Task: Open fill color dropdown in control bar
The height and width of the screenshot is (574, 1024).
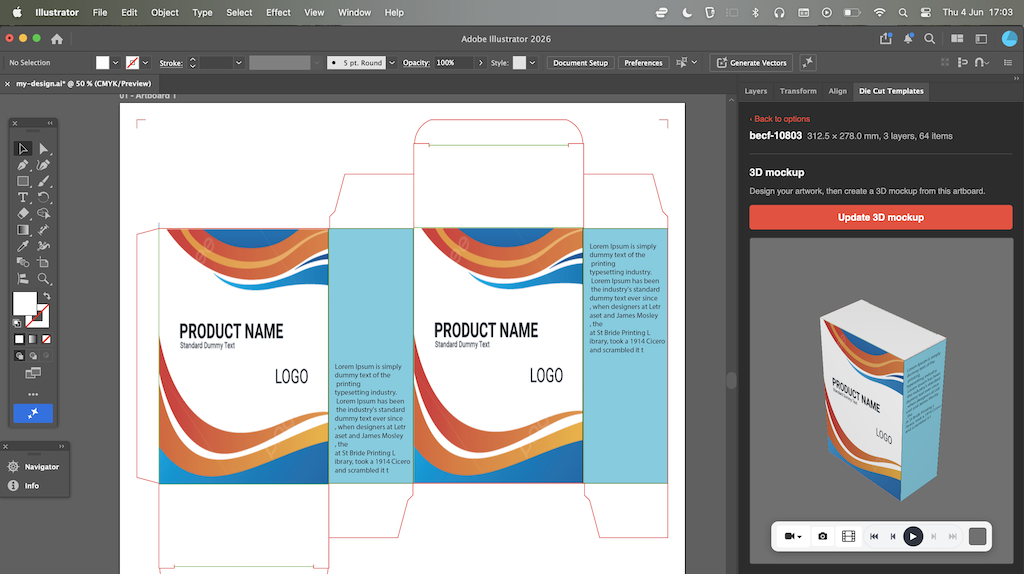Action: point(116,63)
